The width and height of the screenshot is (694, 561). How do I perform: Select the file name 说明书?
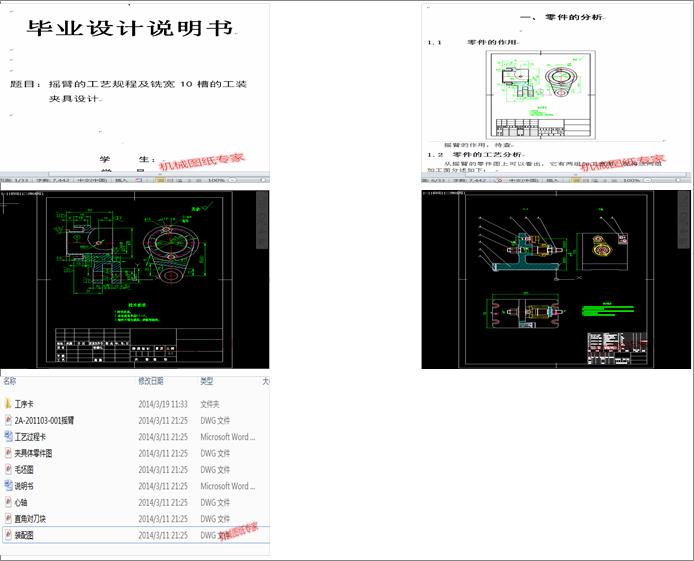click(x=24, y=486)
